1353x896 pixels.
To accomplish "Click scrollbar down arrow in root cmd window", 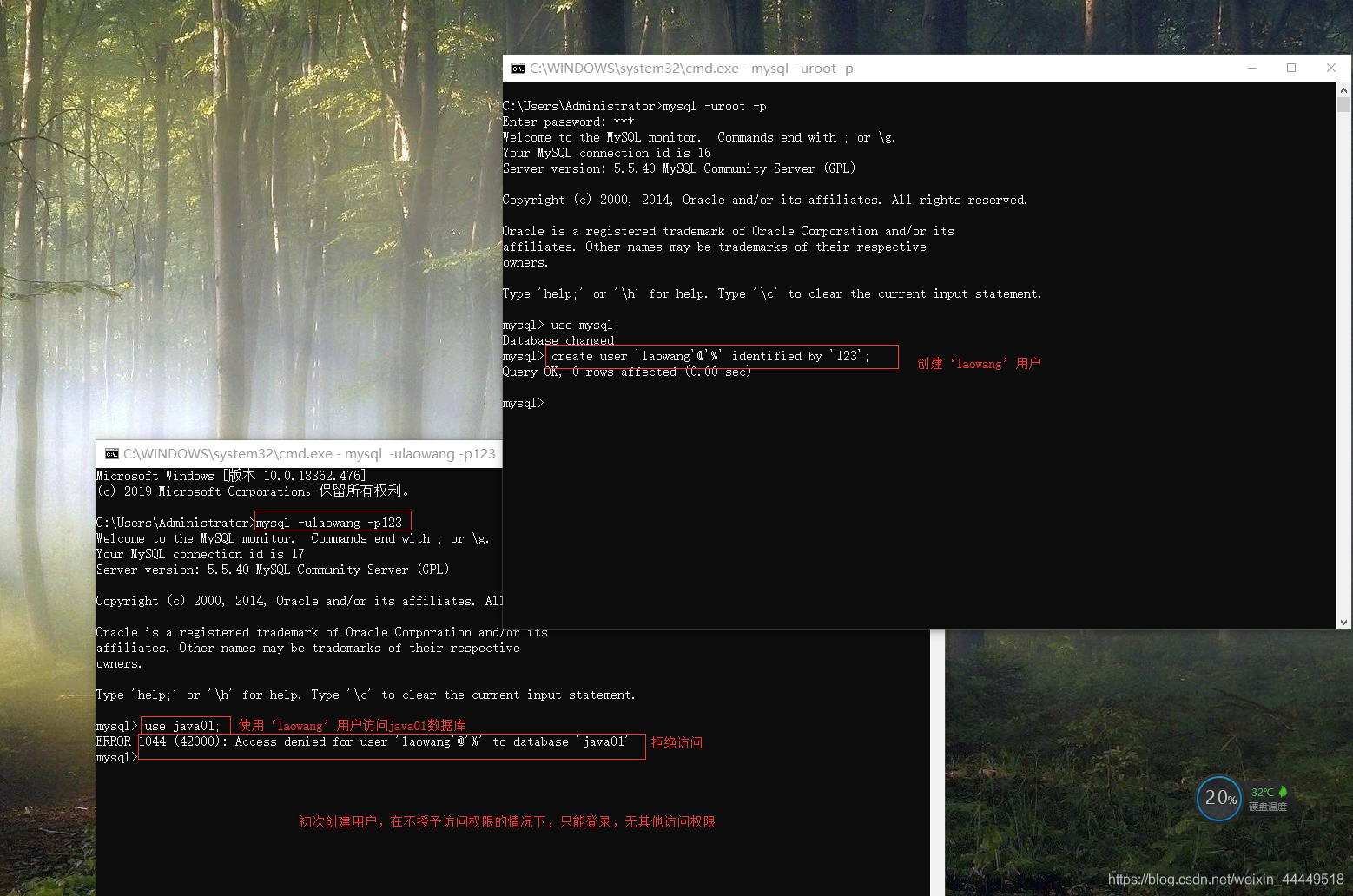I will point(1344,622).
